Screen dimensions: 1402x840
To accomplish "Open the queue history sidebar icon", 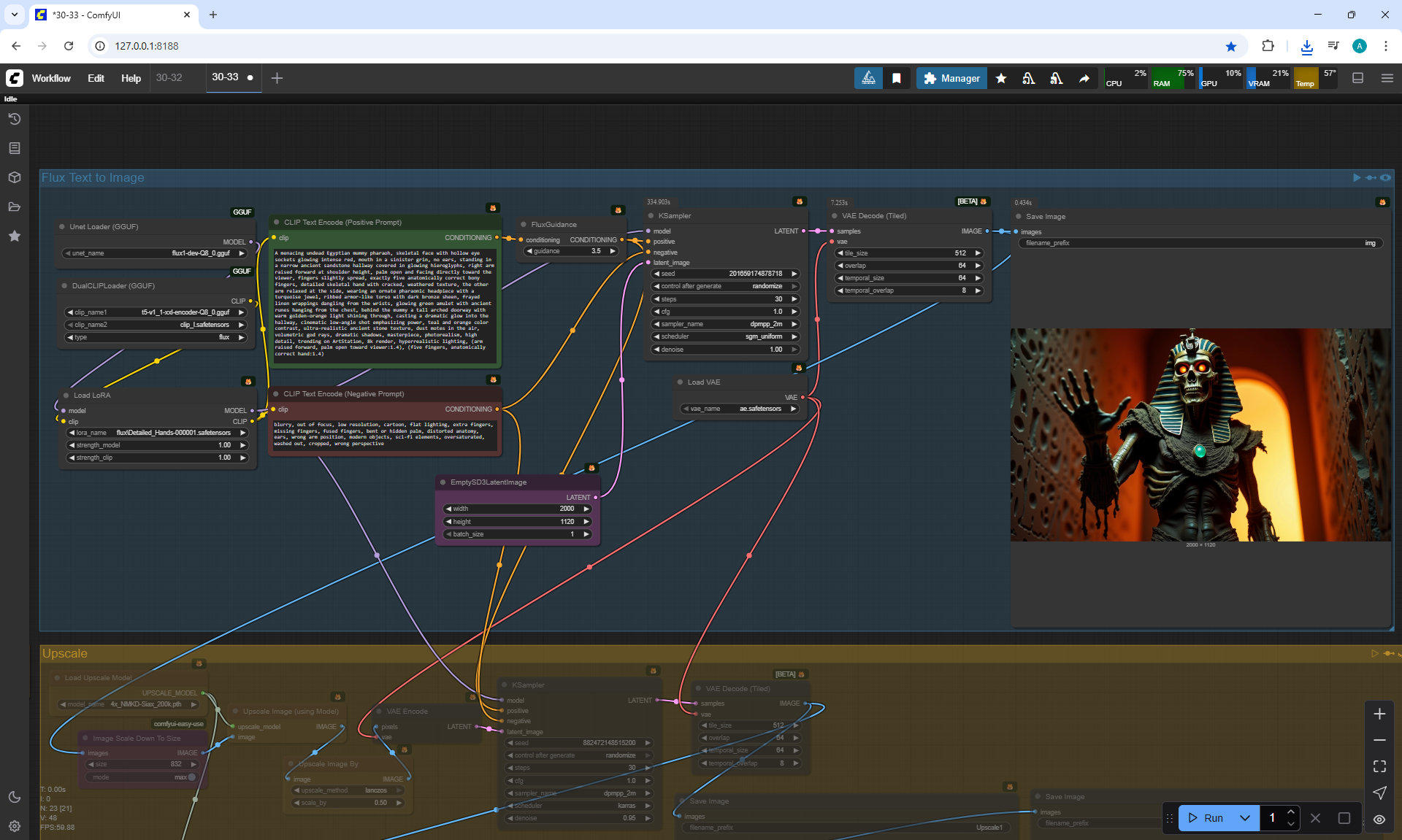I will (15, 119).
